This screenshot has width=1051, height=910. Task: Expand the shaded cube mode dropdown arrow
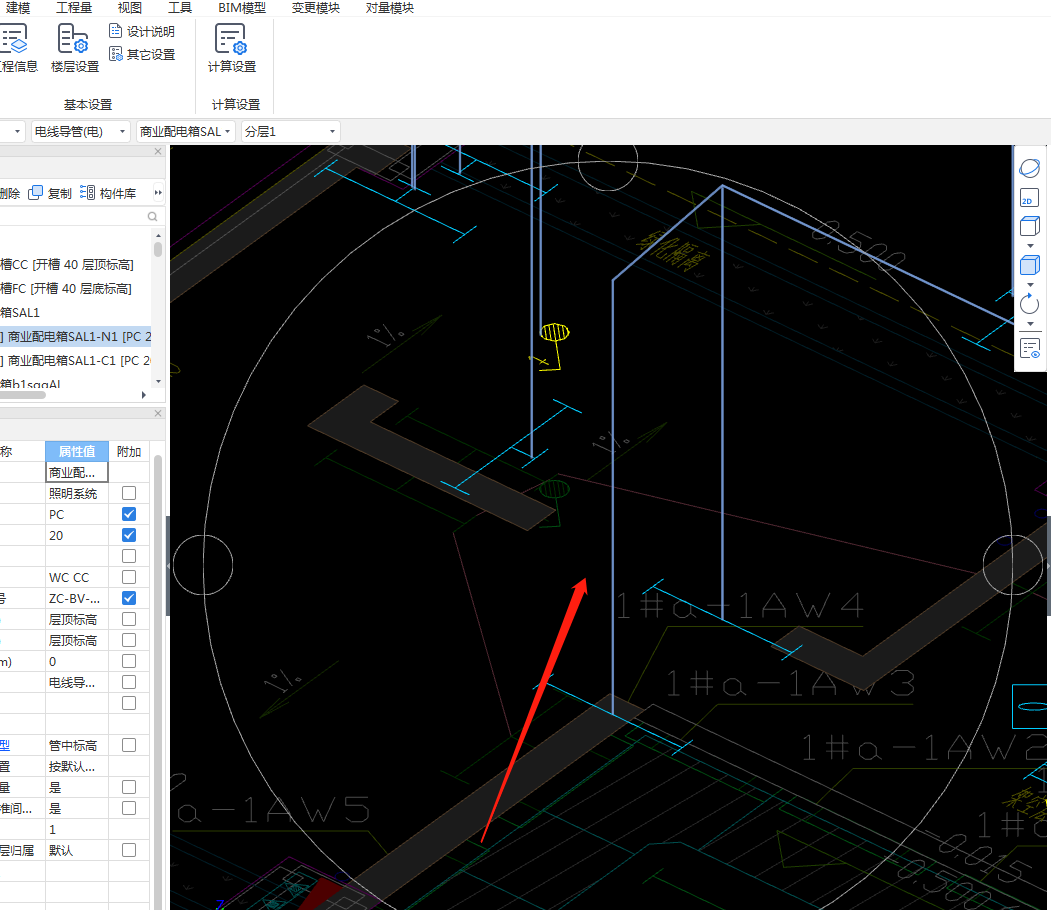1030,285
